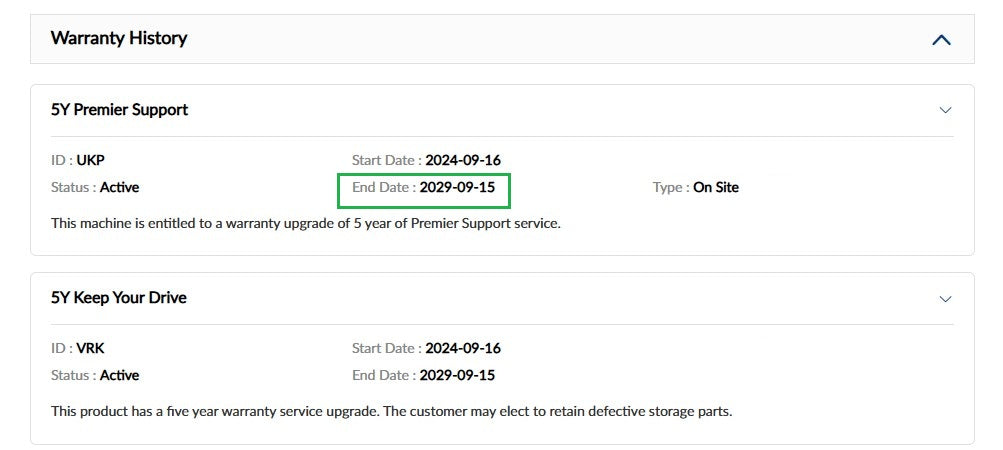Expand the 5Y Keep Your Drive chevron
Image resolution: width=1003 pixels, height=450 pixels.
tap(945, 299)
